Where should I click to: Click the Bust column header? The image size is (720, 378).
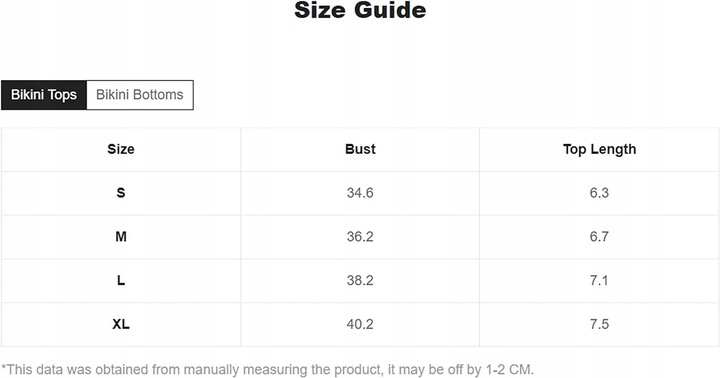pyautogui.click(x=360, y=149)
